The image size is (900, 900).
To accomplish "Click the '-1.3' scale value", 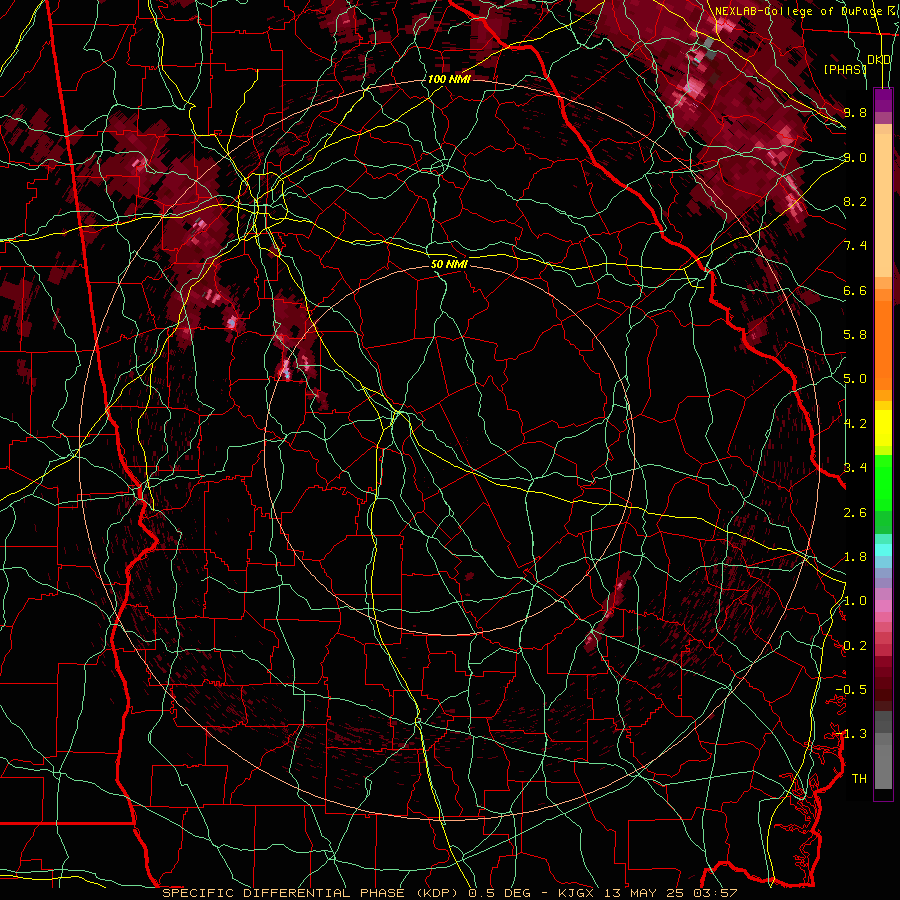I will (851, 734).
